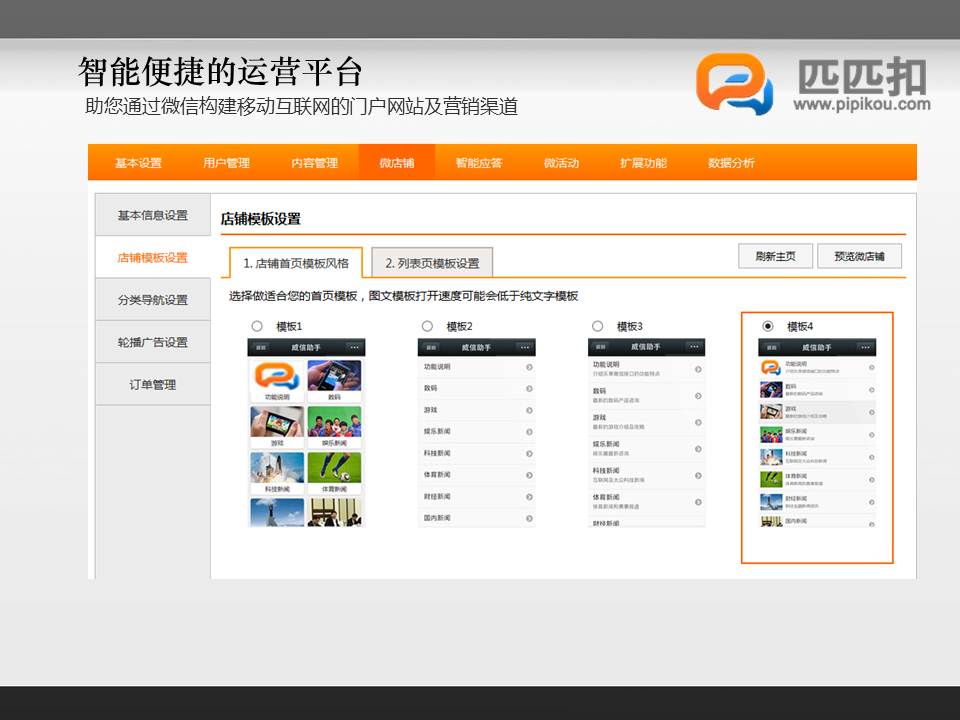
Task: Click the 预览微店铺 button
Action: pos(859,256)
